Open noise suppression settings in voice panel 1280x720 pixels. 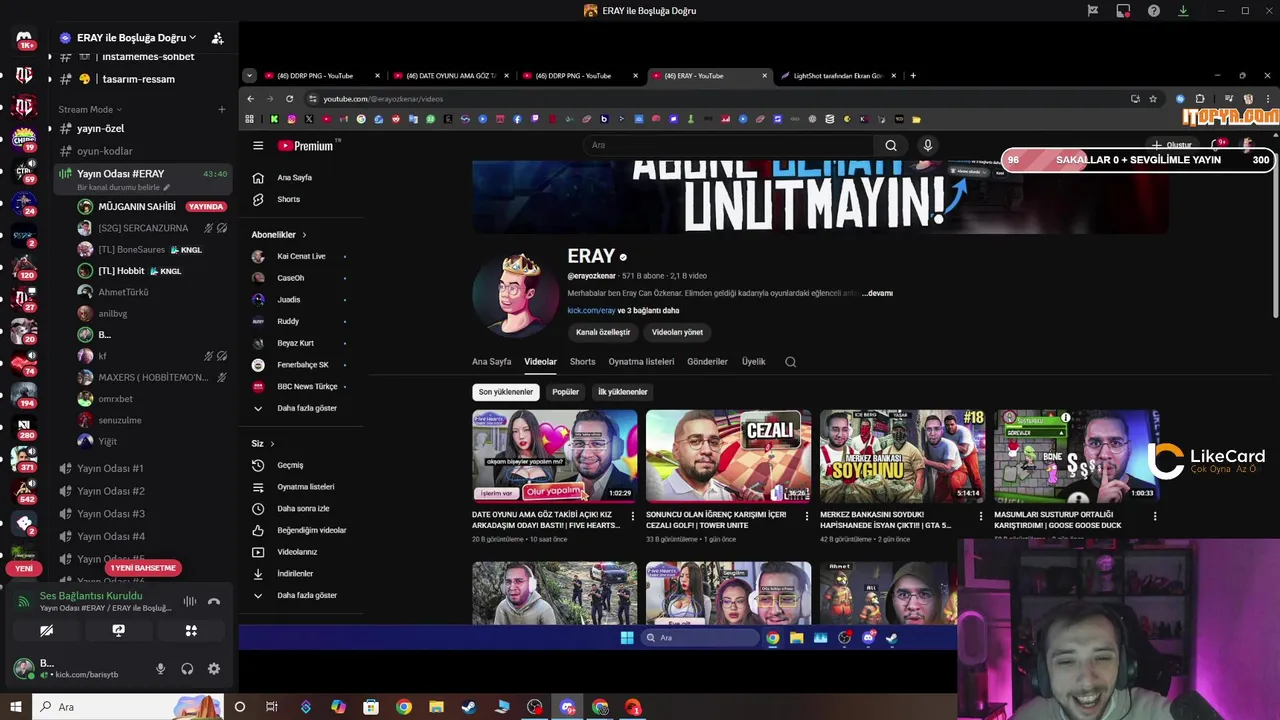pos(189,601)
